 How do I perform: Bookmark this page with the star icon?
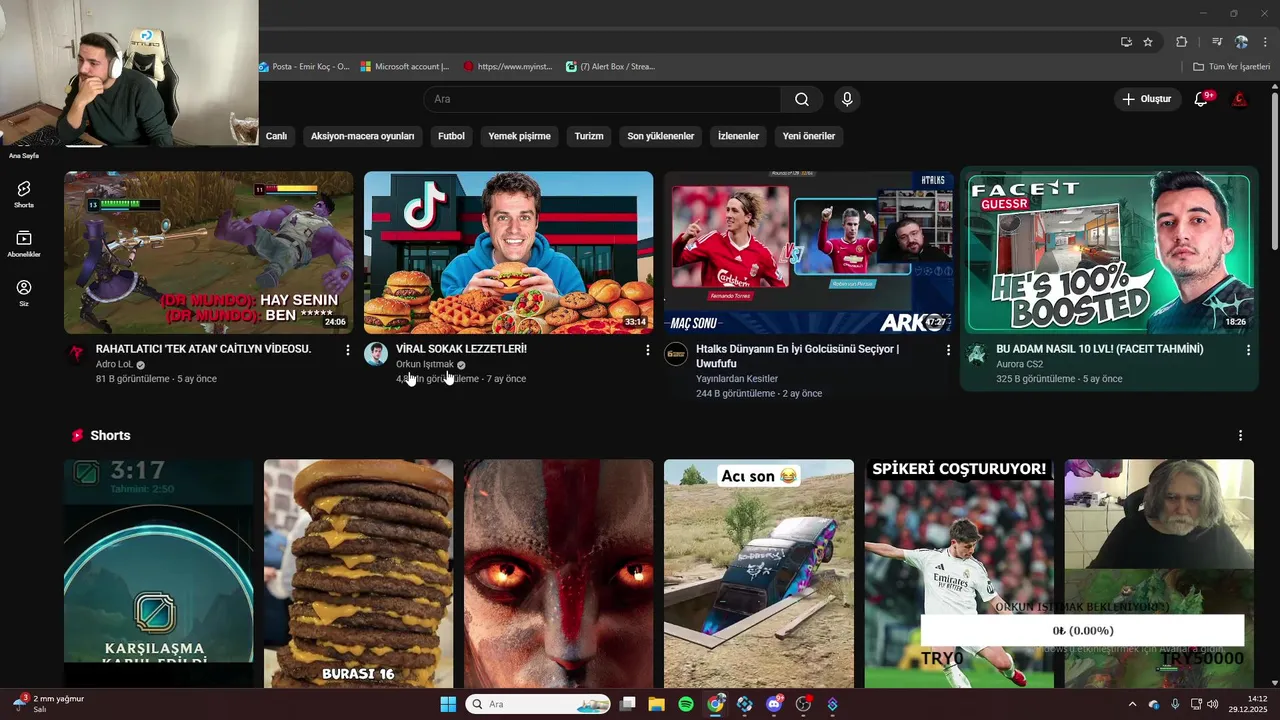tap(1148, 42)
